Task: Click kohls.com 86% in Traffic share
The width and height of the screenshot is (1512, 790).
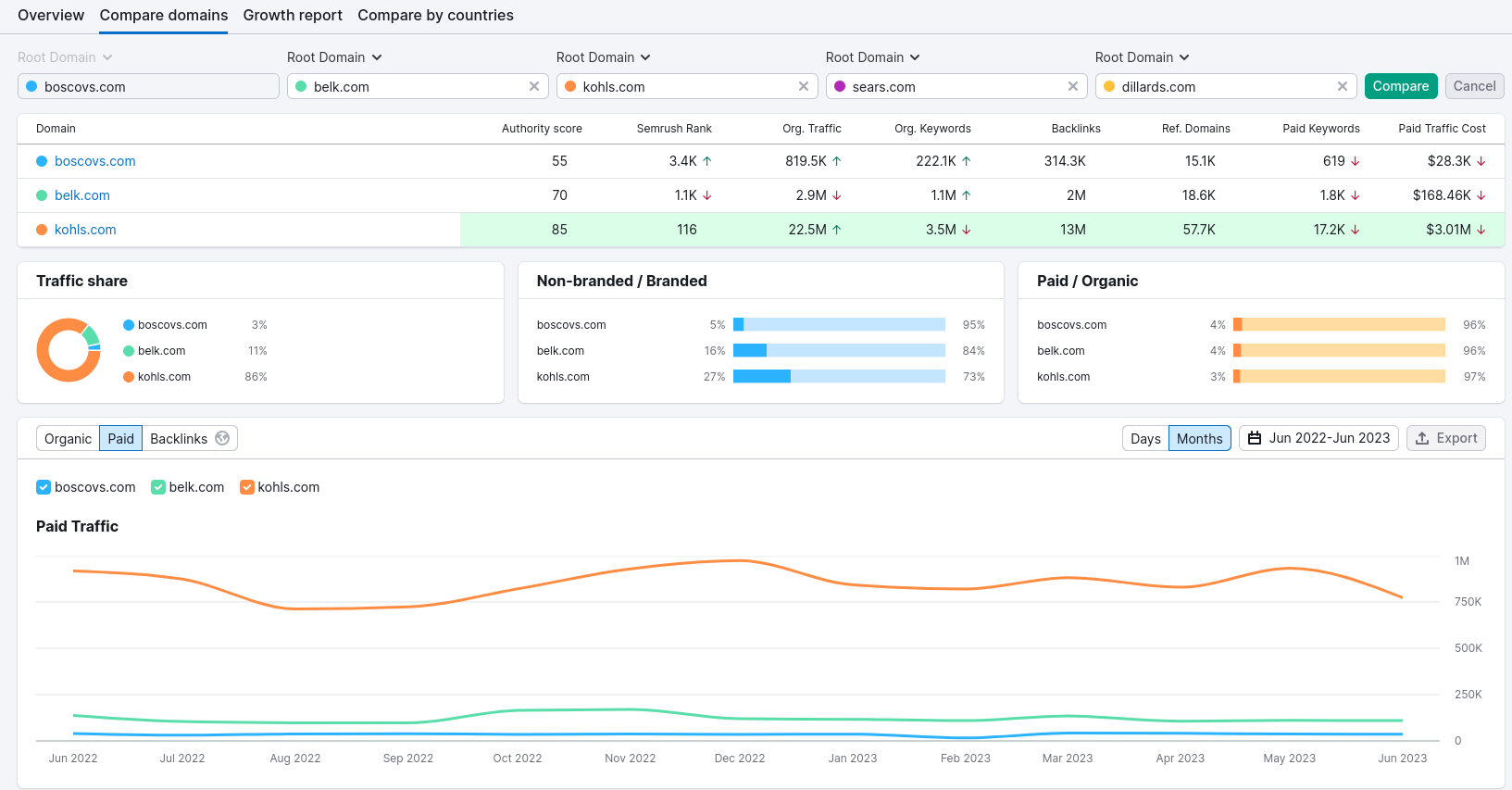Action: [x=256, y=377]
